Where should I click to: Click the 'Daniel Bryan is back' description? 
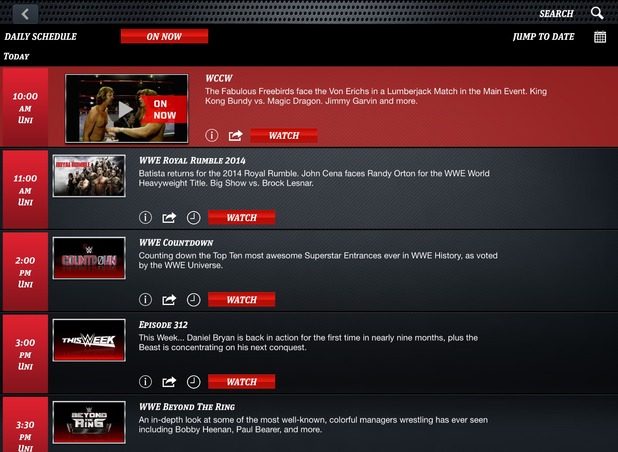[x=308, y=342]
